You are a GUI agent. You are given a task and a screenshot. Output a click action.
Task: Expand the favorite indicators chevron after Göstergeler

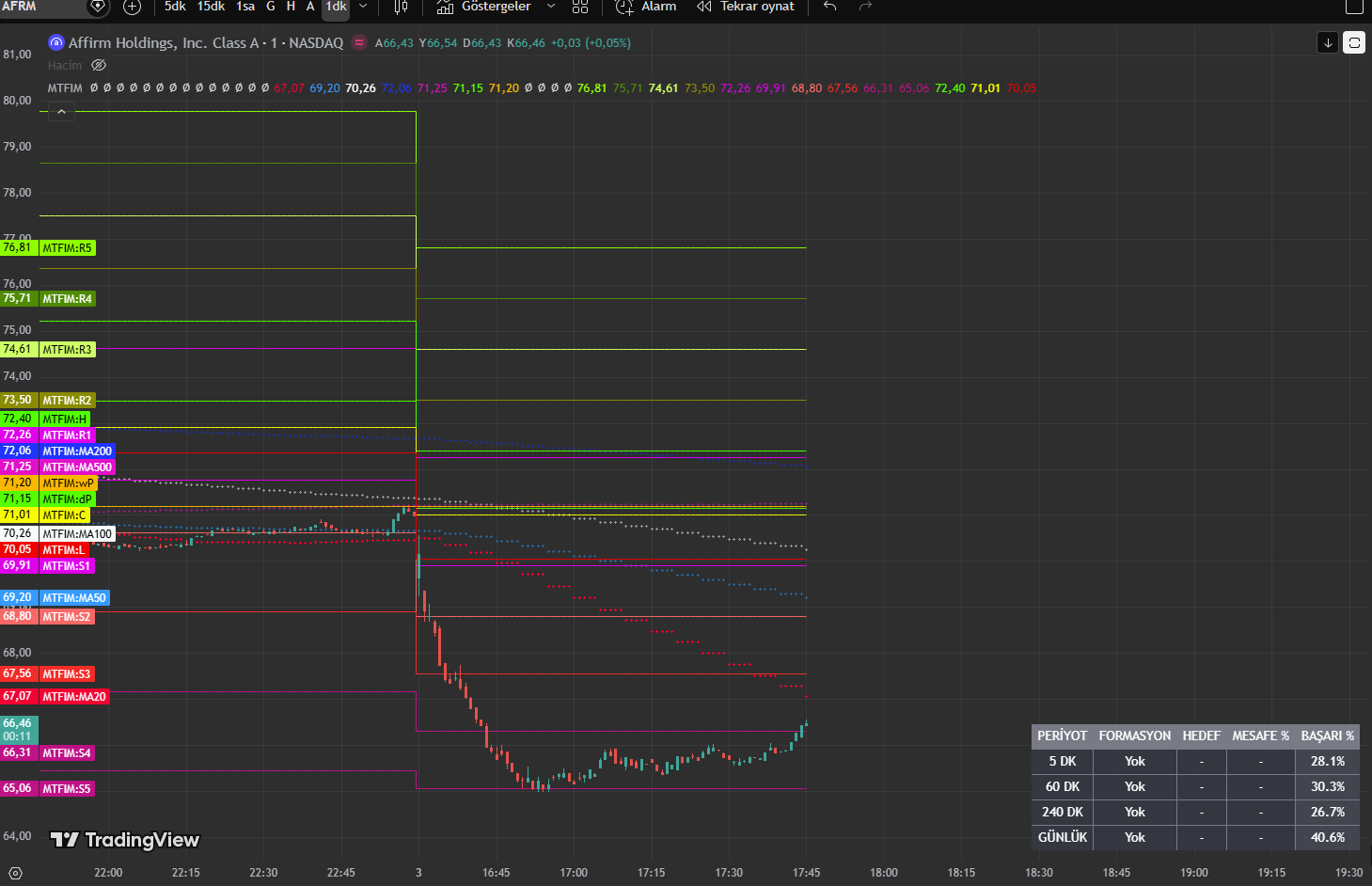(551, 7)
